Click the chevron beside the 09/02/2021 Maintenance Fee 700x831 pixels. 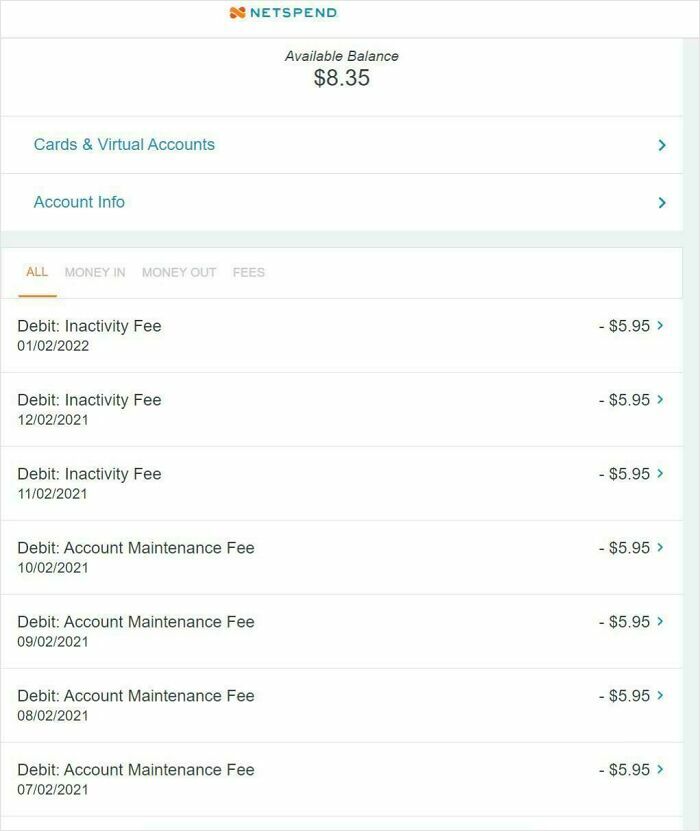[x=660, y=621]
